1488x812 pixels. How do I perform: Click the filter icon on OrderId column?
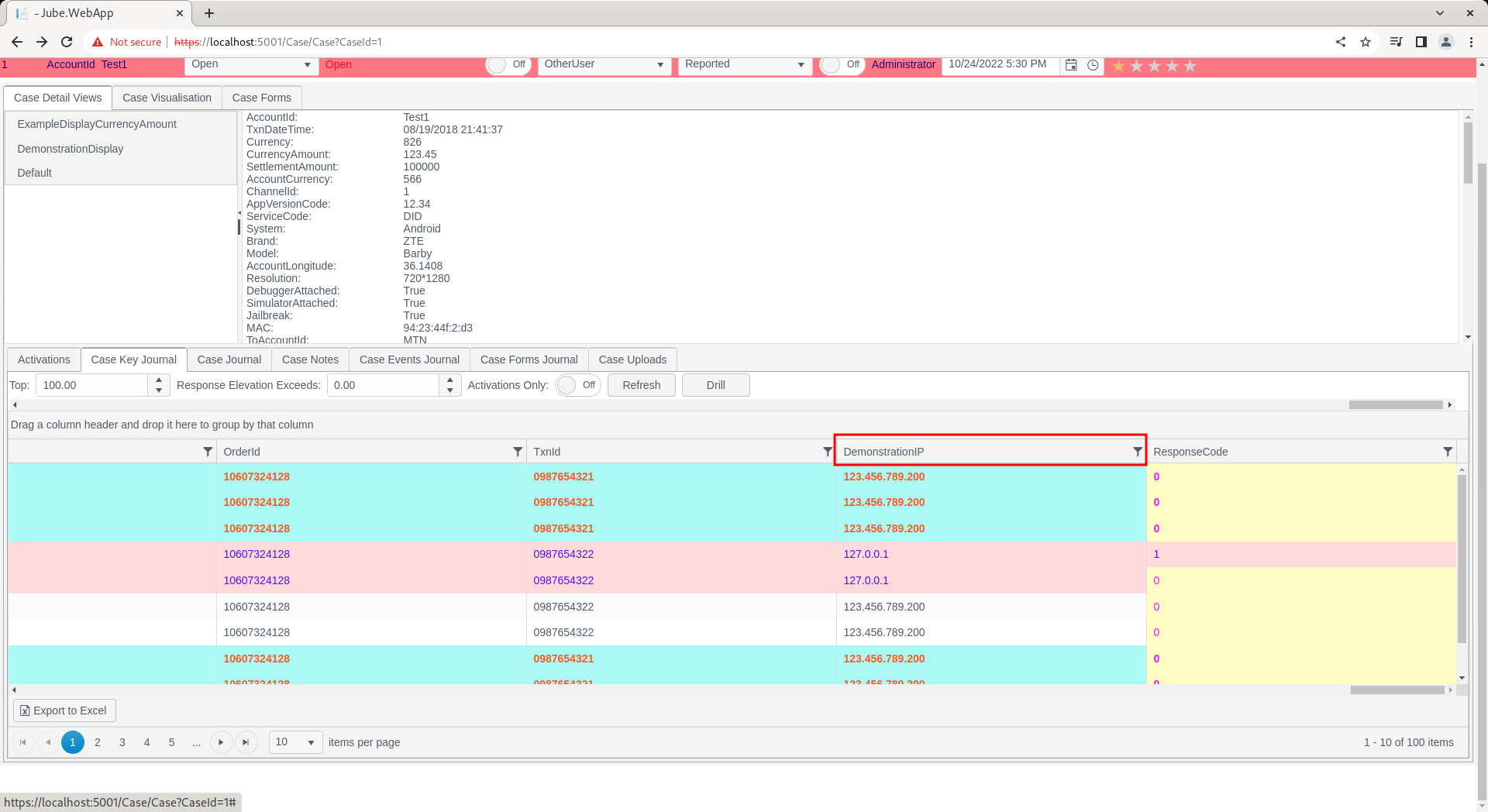point(517,452)
